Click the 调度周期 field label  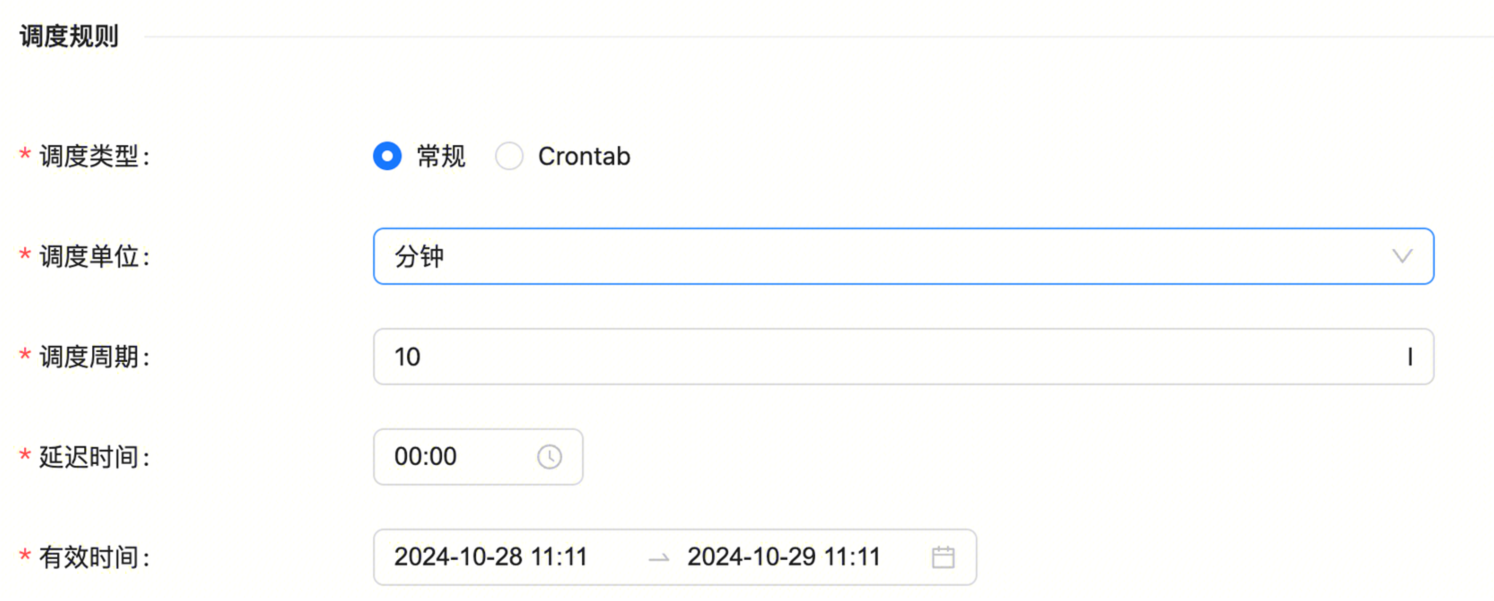(x=92, y=357)
